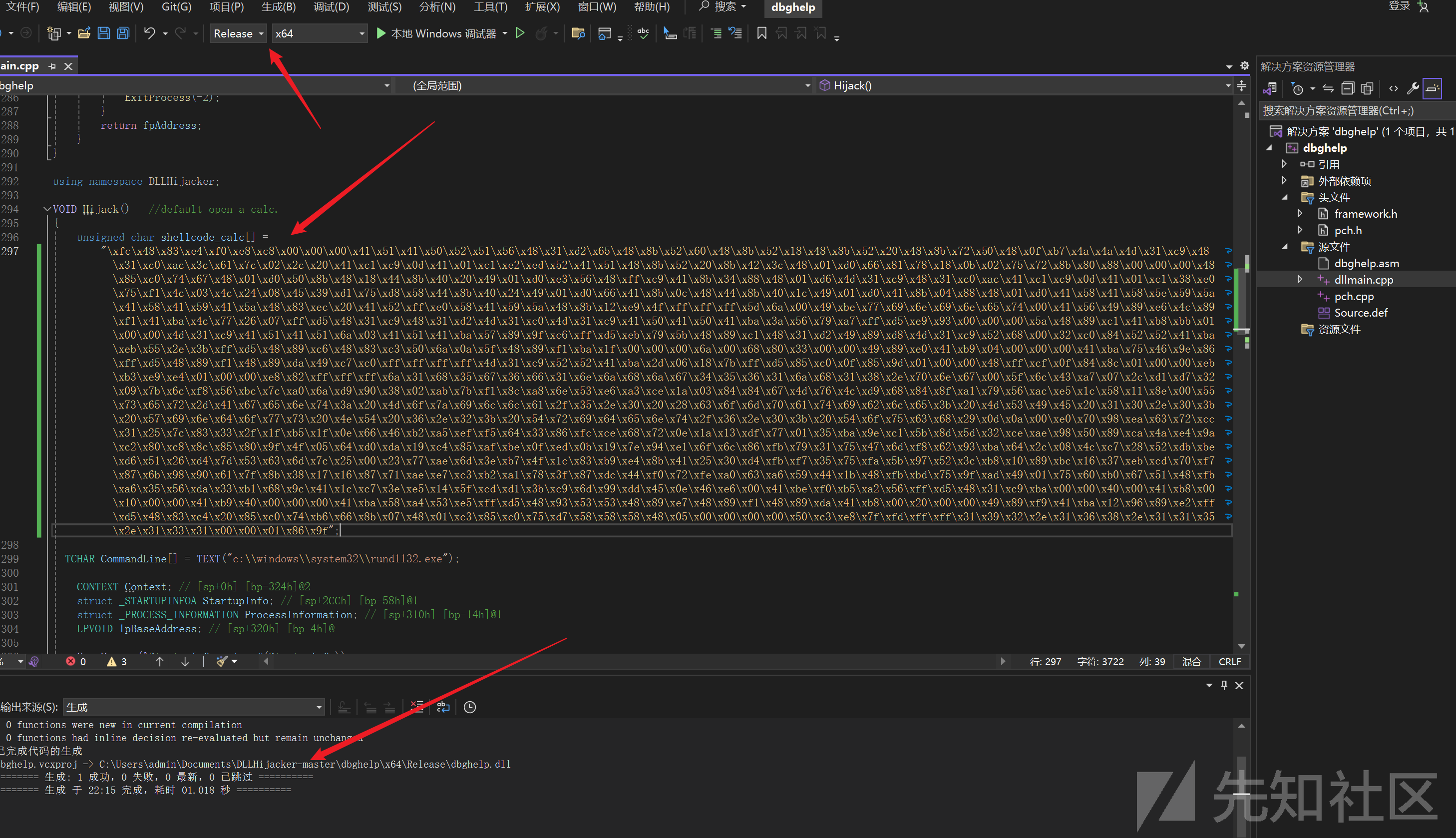This screenshot has width=1456, height=838.
Task: Click the editor horizontal scrollbar right arrow
Action: click(x=1003, y=661)
